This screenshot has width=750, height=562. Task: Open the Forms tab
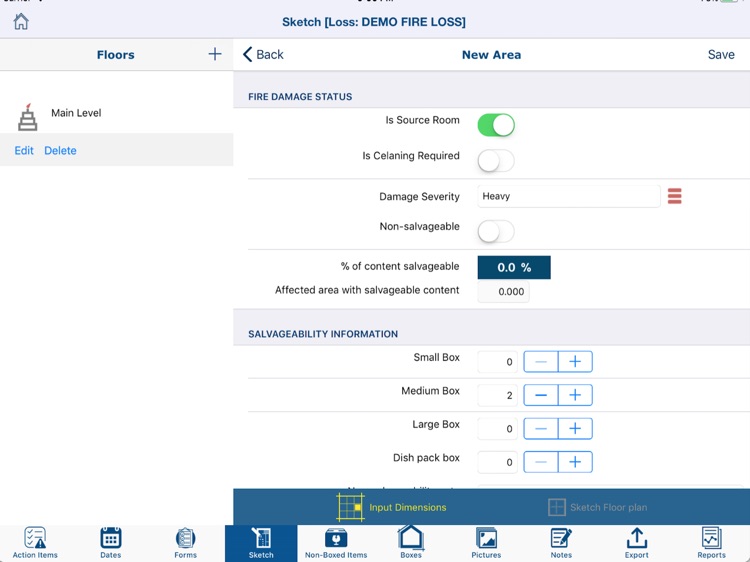click(186, 543)
